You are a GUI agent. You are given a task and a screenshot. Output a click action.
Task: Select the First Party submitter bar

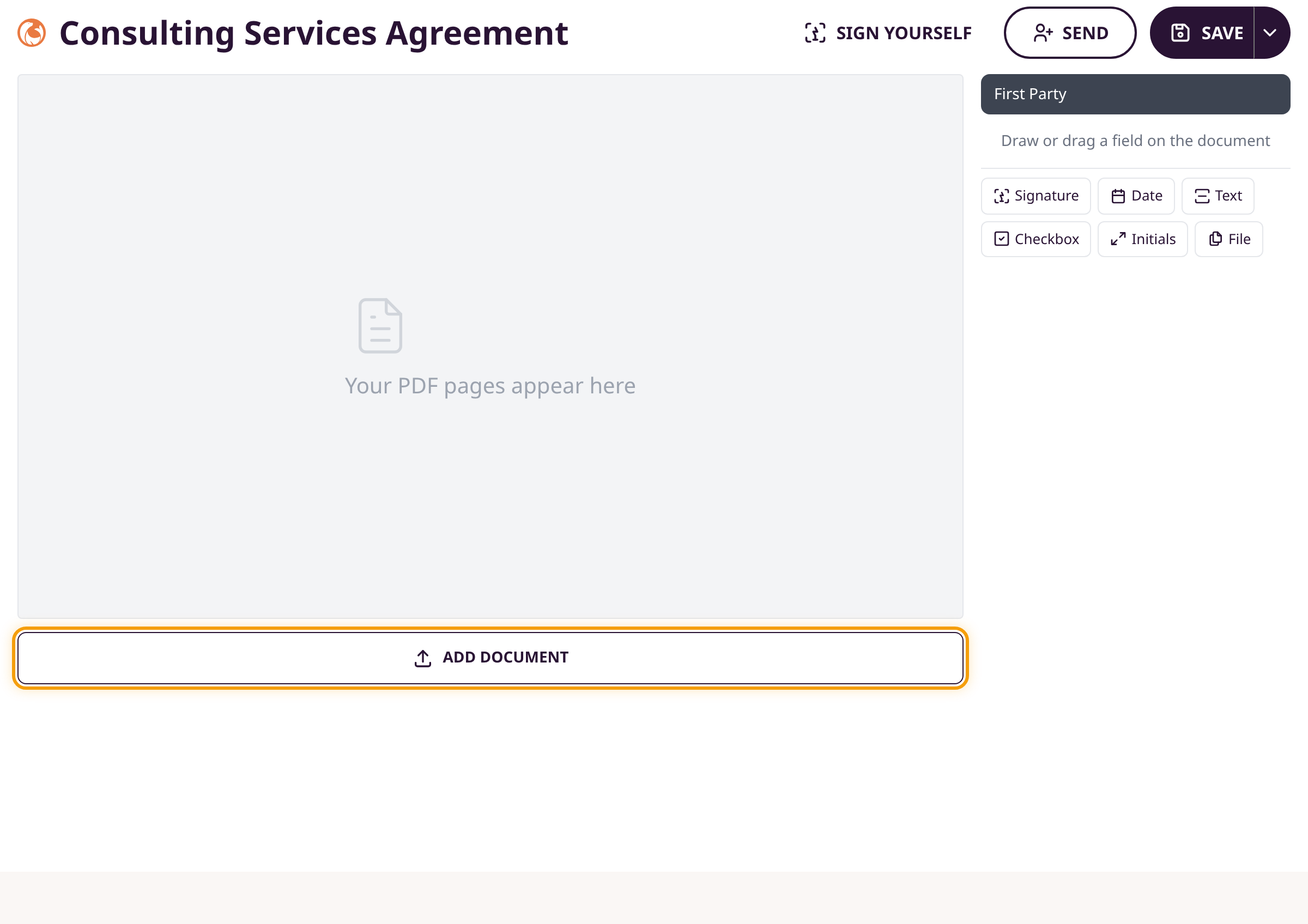coord(1135,94)
